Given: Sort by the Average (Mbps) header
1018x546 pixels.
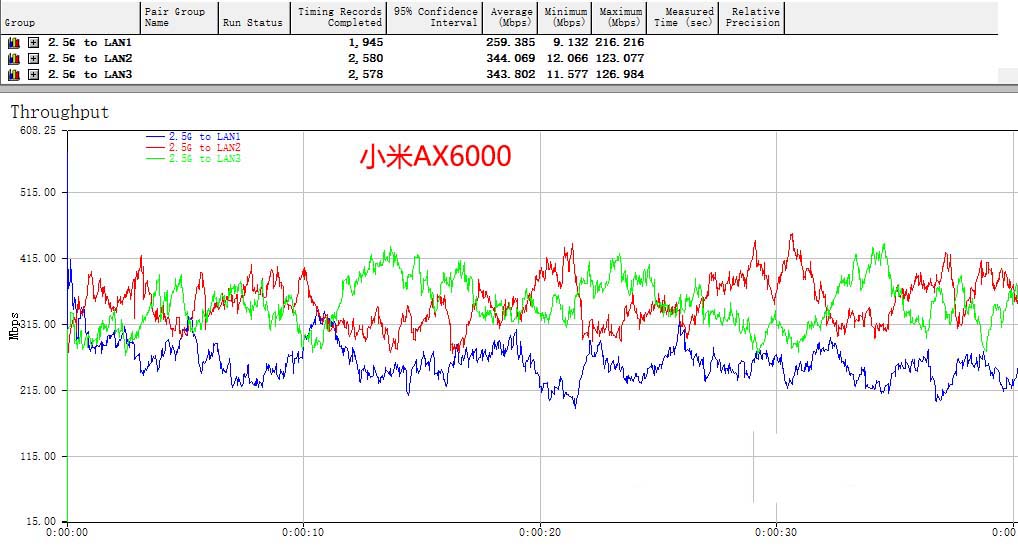Looking at the screenshot, I should [x=510, y=18].
